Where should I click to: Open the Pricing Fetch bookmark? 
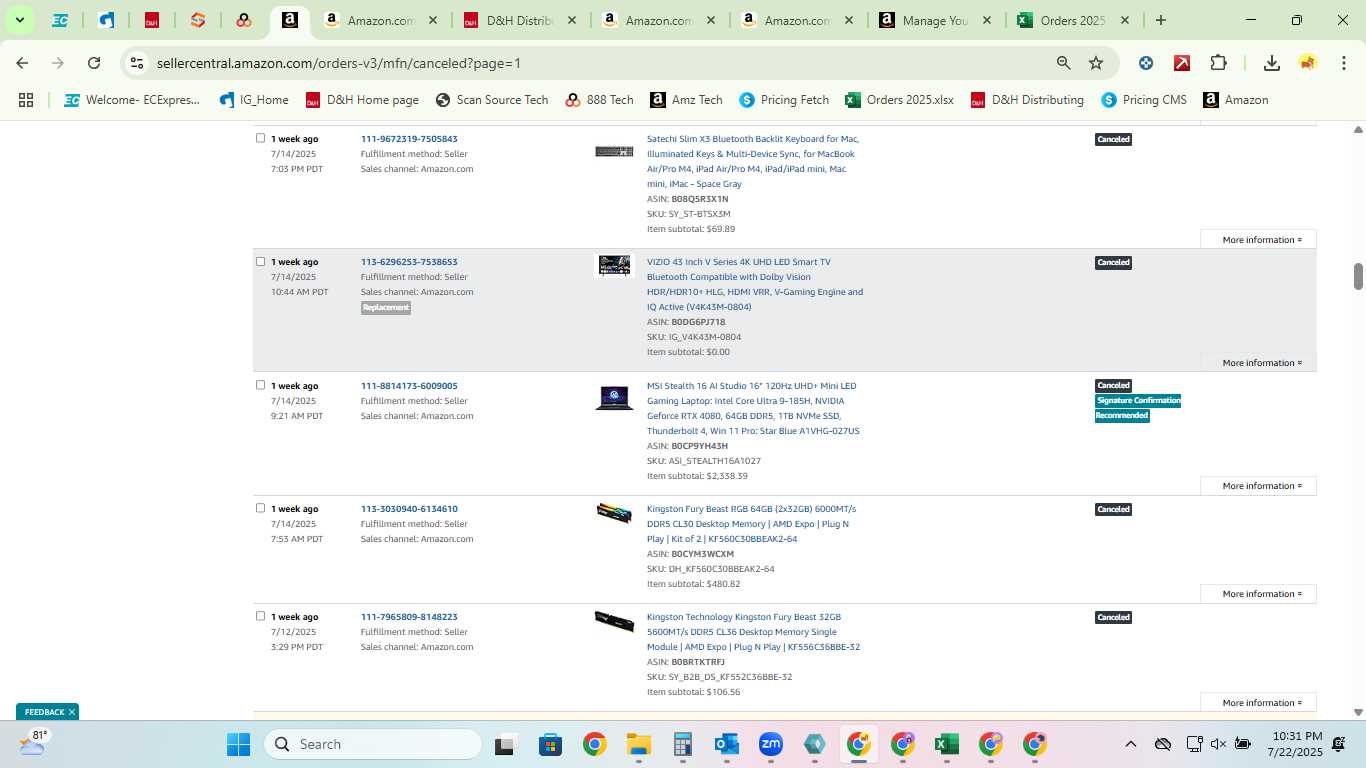[784, 100]
